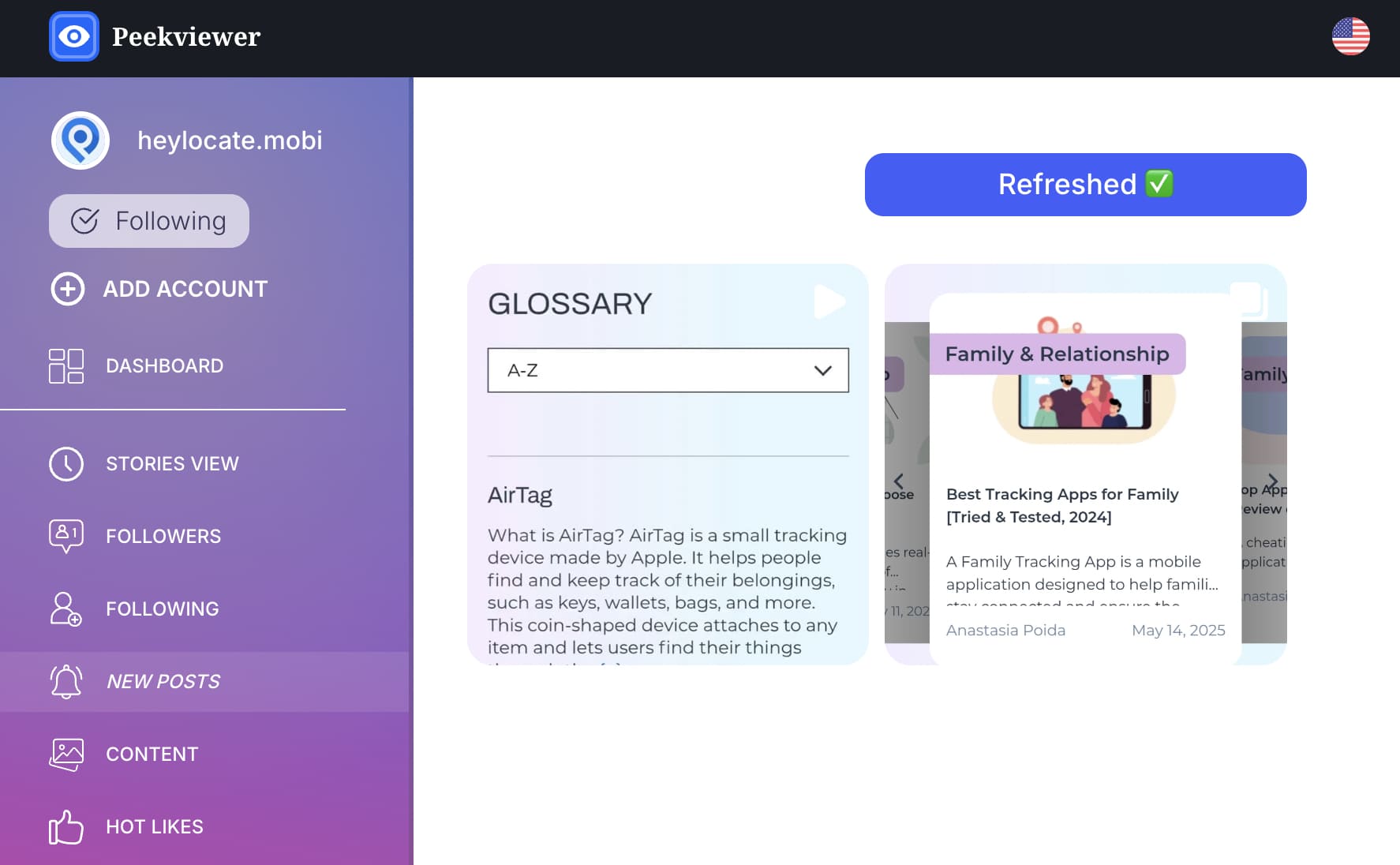Click the Peekviewer brand title
This screenshot has height=865, width=1400.
click(x=186, y=36)
